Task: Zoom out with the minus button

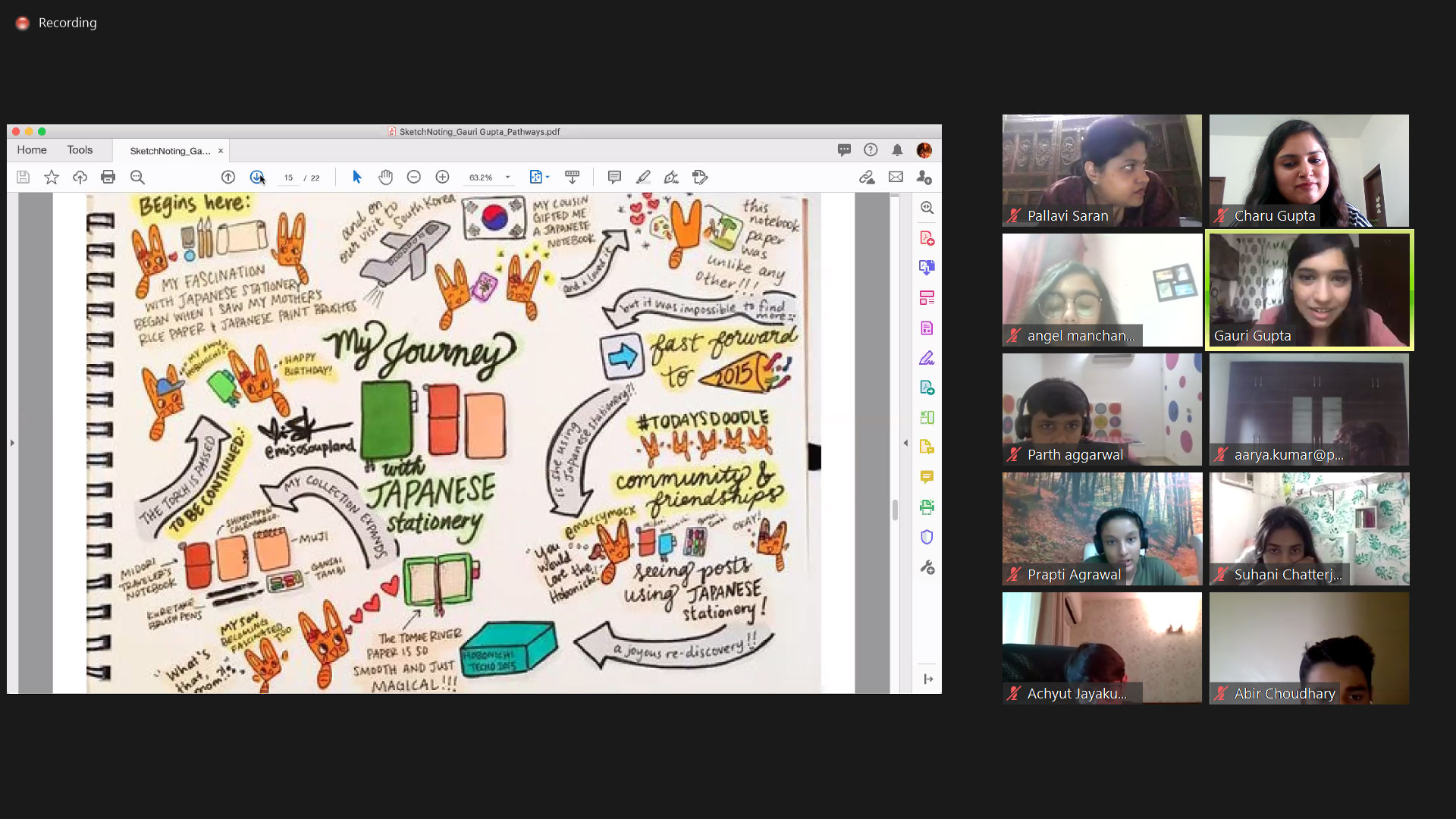Action: (414, 177)
